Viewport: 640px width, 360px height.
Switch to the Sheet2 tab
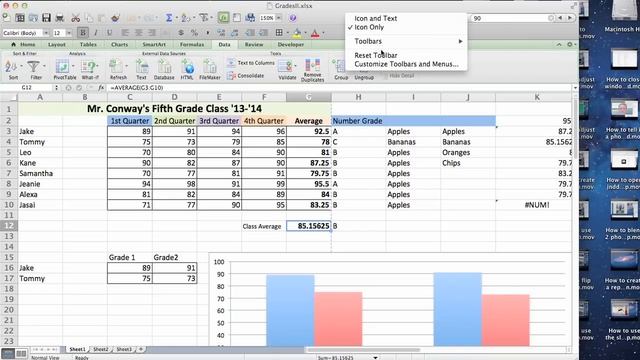(x=100, y=349)
